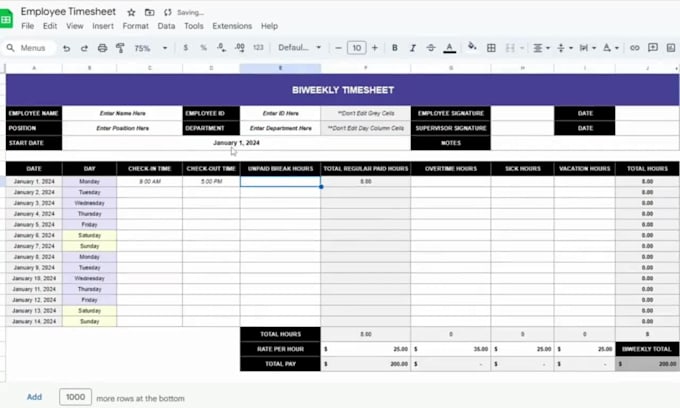This screenshot has width=680, height=408.
Task: Print the spreadsheet
Action: 102,48
